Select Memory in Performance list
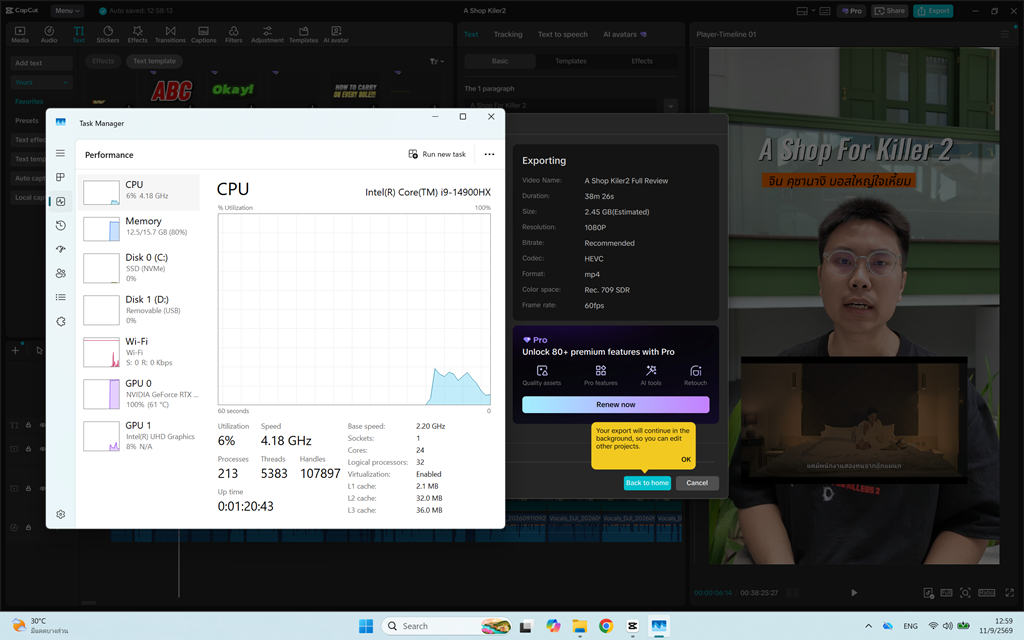Viewport: 1024px width, 640px height. pos(138,229)
